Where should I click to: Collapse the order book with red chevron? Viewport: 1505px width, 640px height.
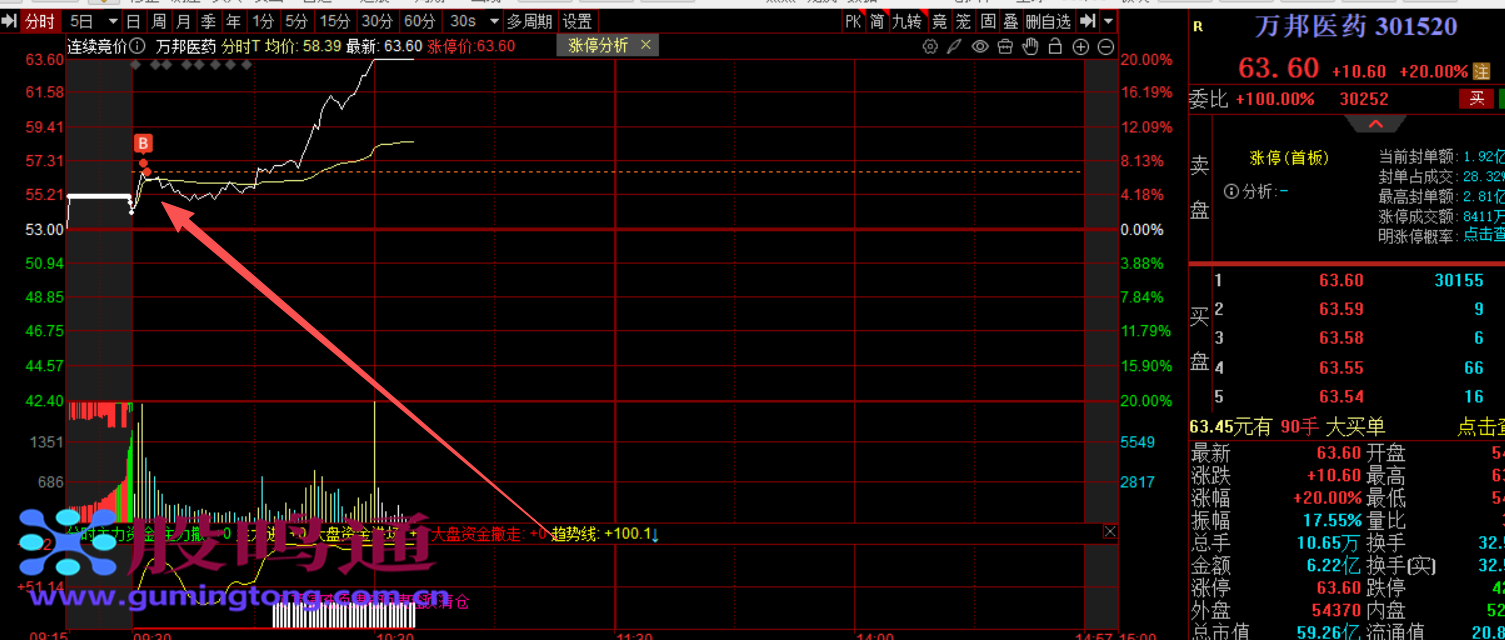coord(1376,124)
